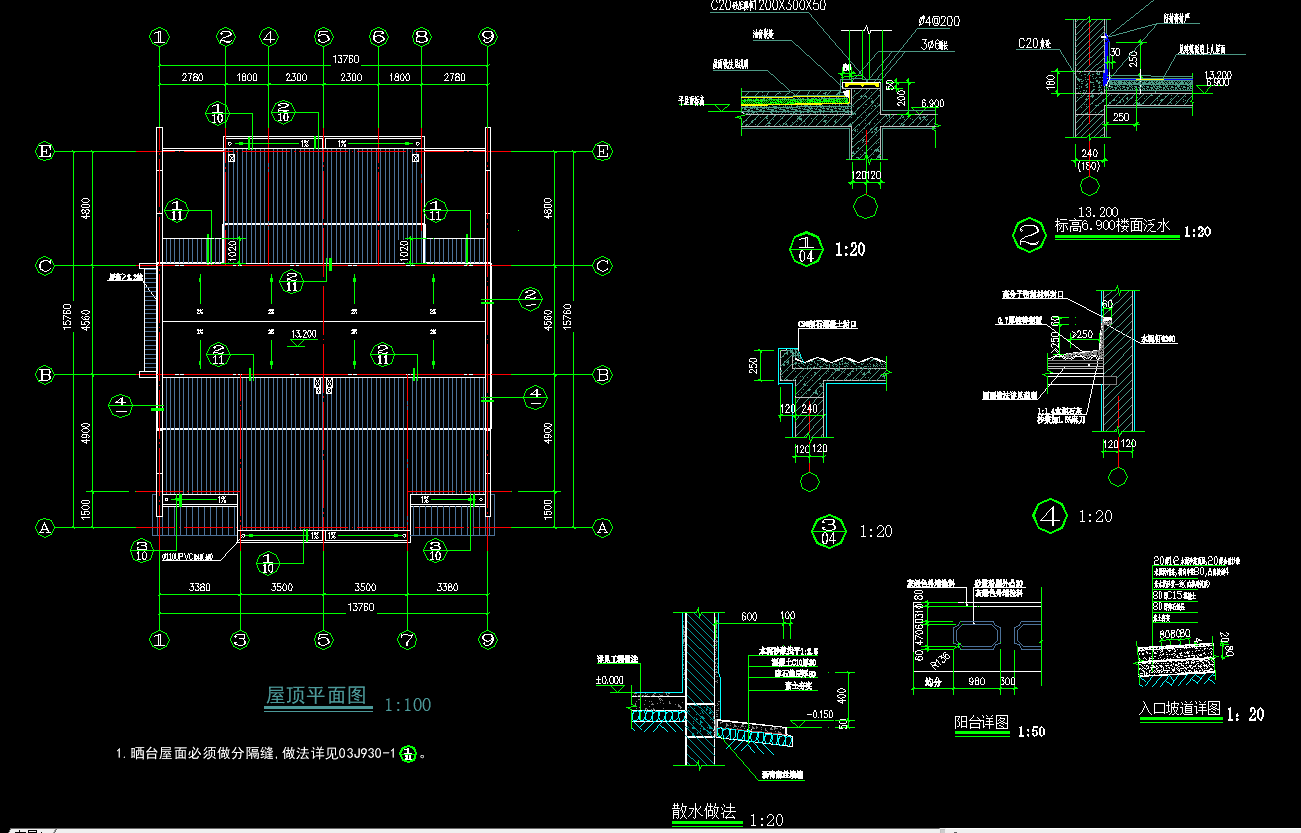
Task: Click the 阳台详图 title text
Action: coord(980,724)
